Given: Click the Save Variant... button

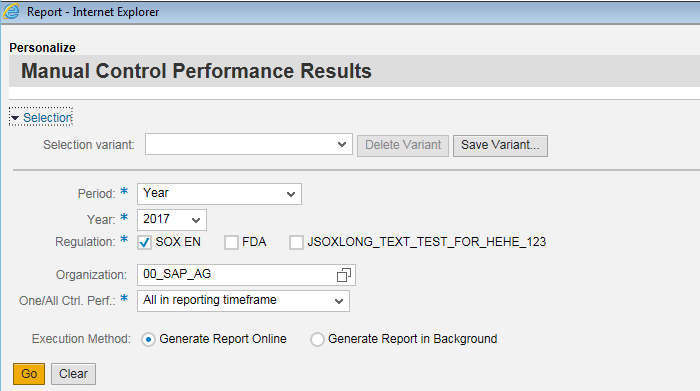Looking at the screenshot, I should click(x=500, y=146).
